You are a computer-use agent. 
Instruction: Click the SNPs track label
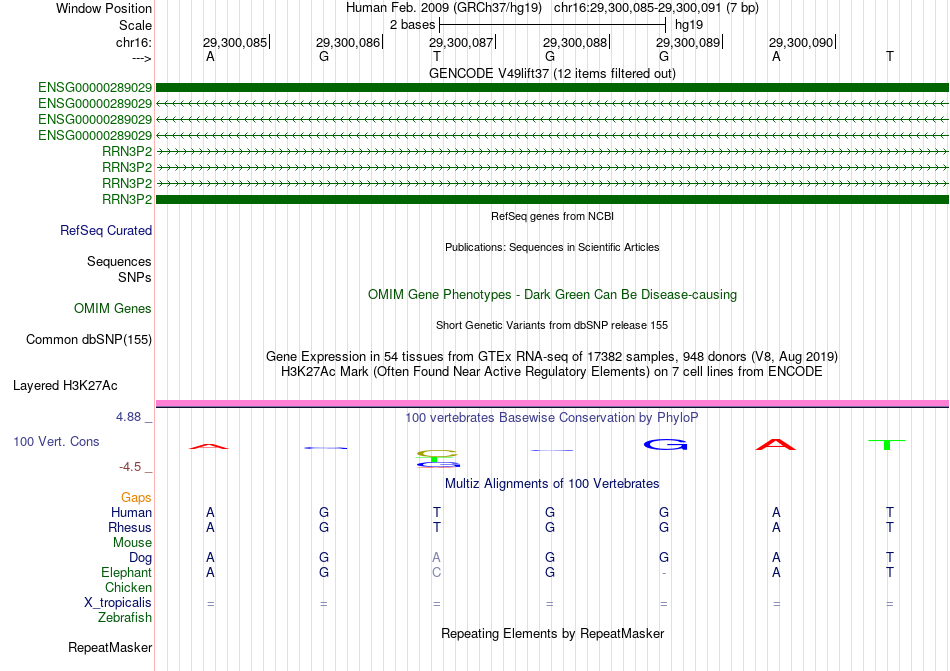tap(135, 277)
